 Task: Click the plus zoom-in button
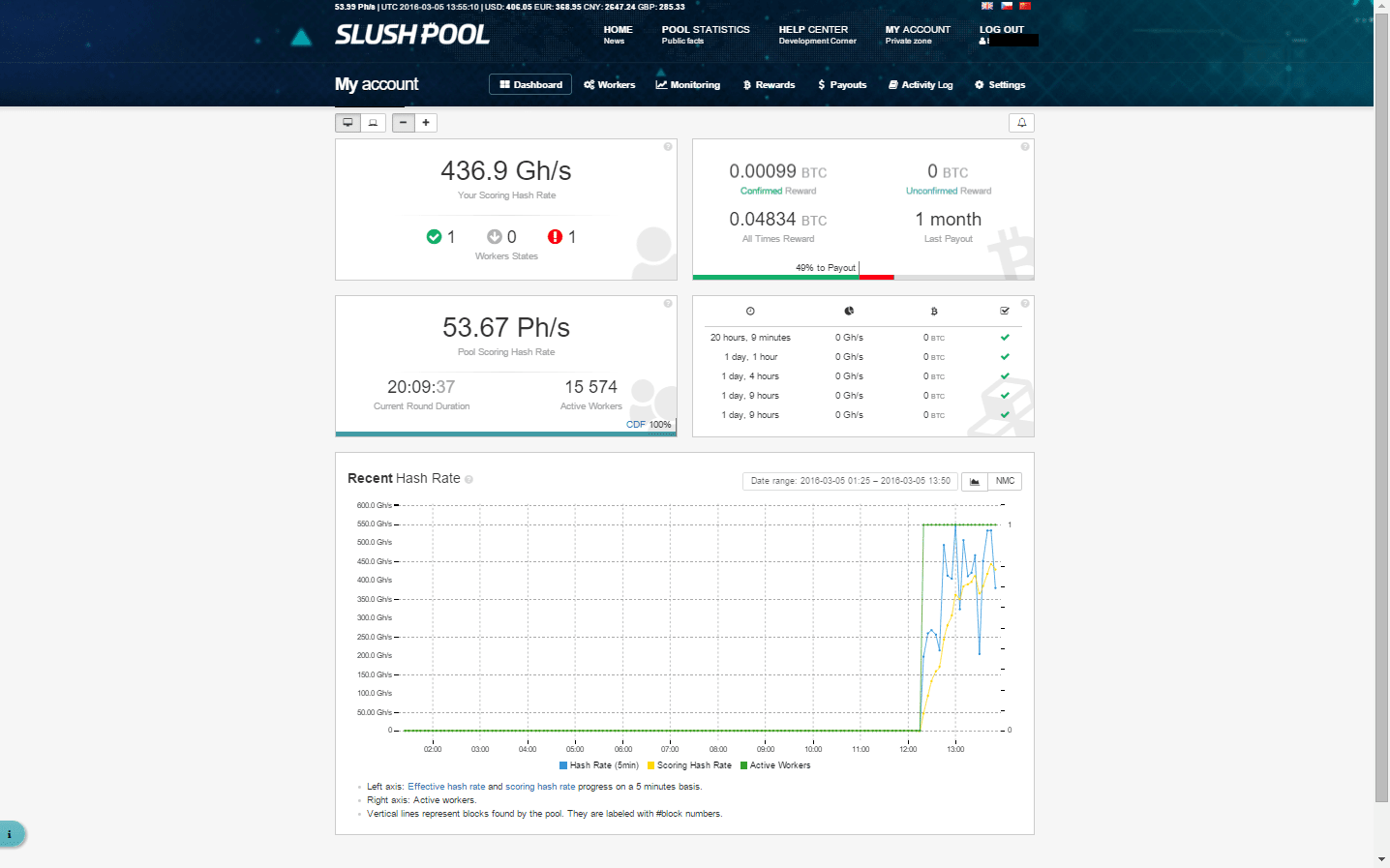(x=426, y=123)
